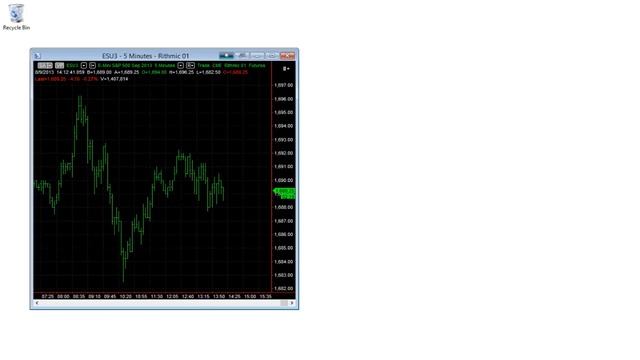Click the chart window title bar text
The width and height of the screenshot is (640, 360).
[x=146, y=56]
